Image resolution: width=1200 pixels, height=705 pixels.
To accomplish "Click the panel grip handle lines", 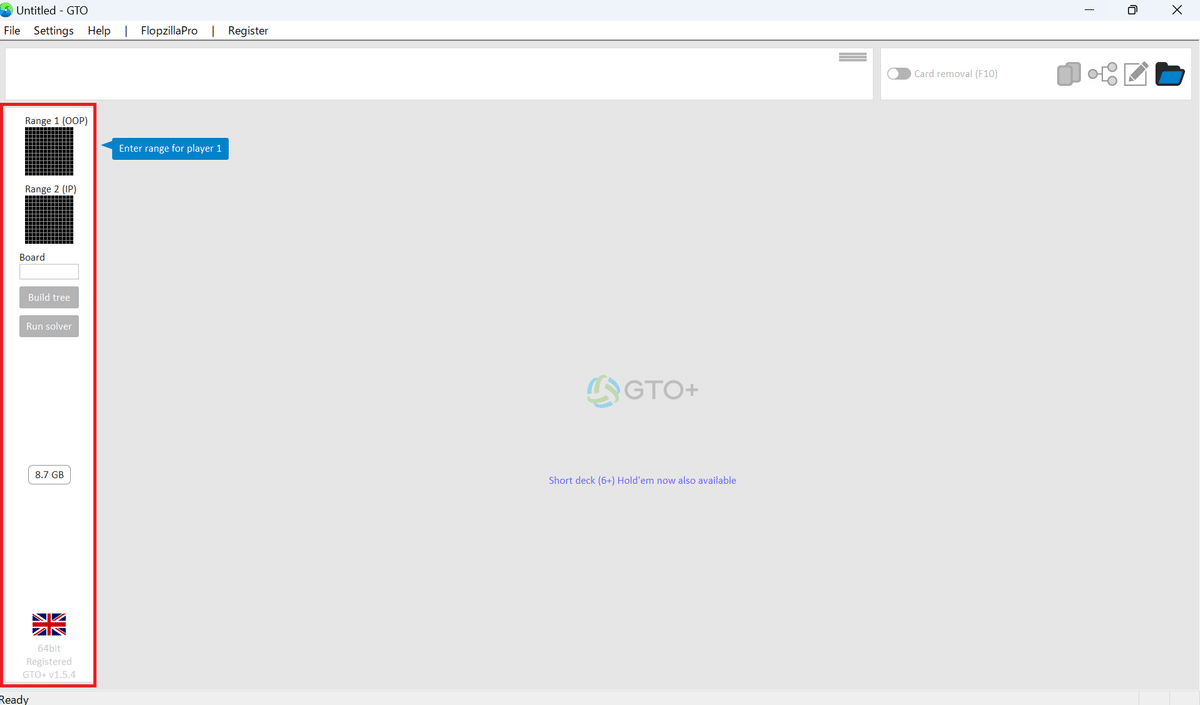I will [x=853, y=57].
